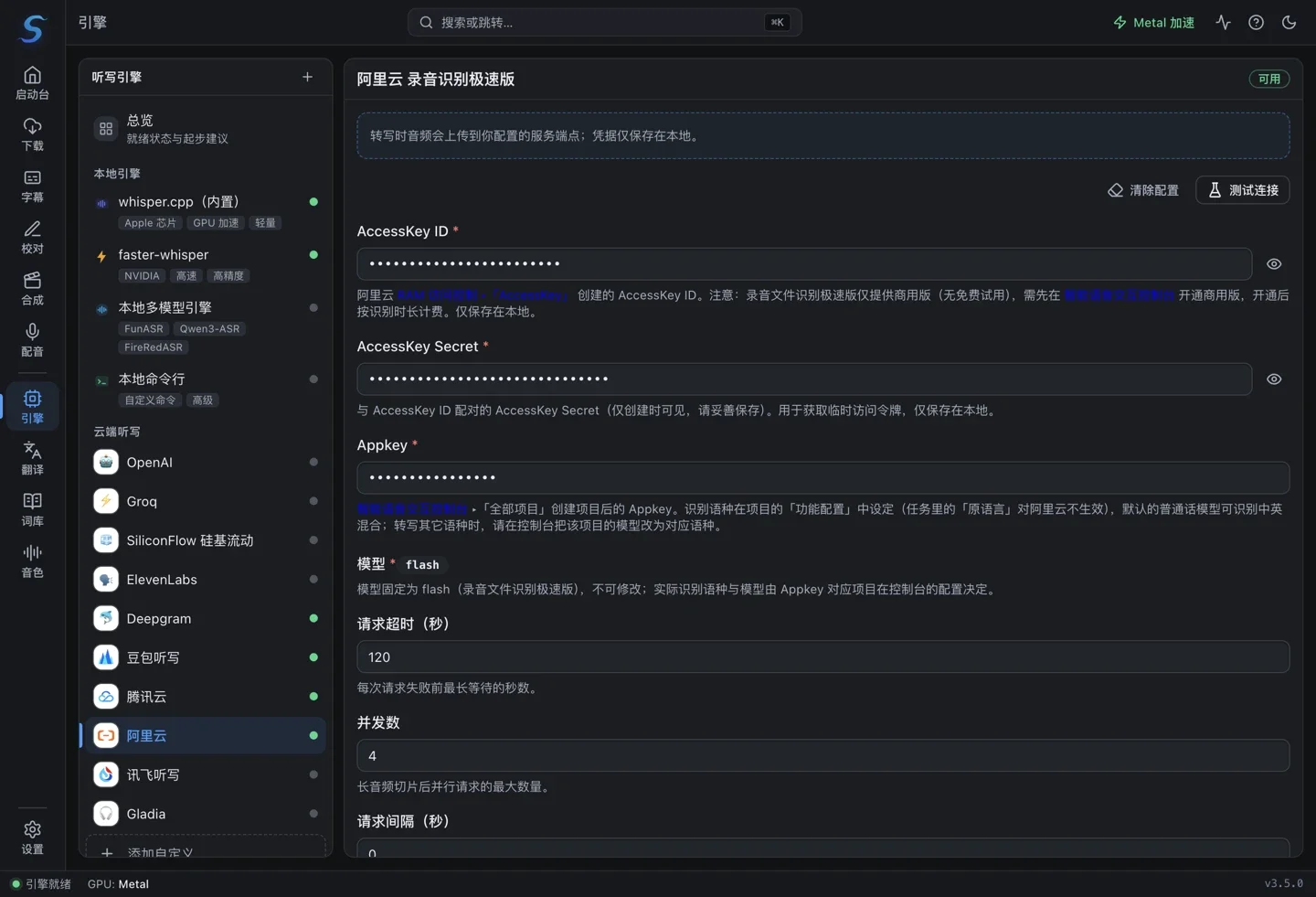This screenshot has width=1316, height=897.
Task: Click the 并发数 field showing 4
Action: [x=822, y=755]
